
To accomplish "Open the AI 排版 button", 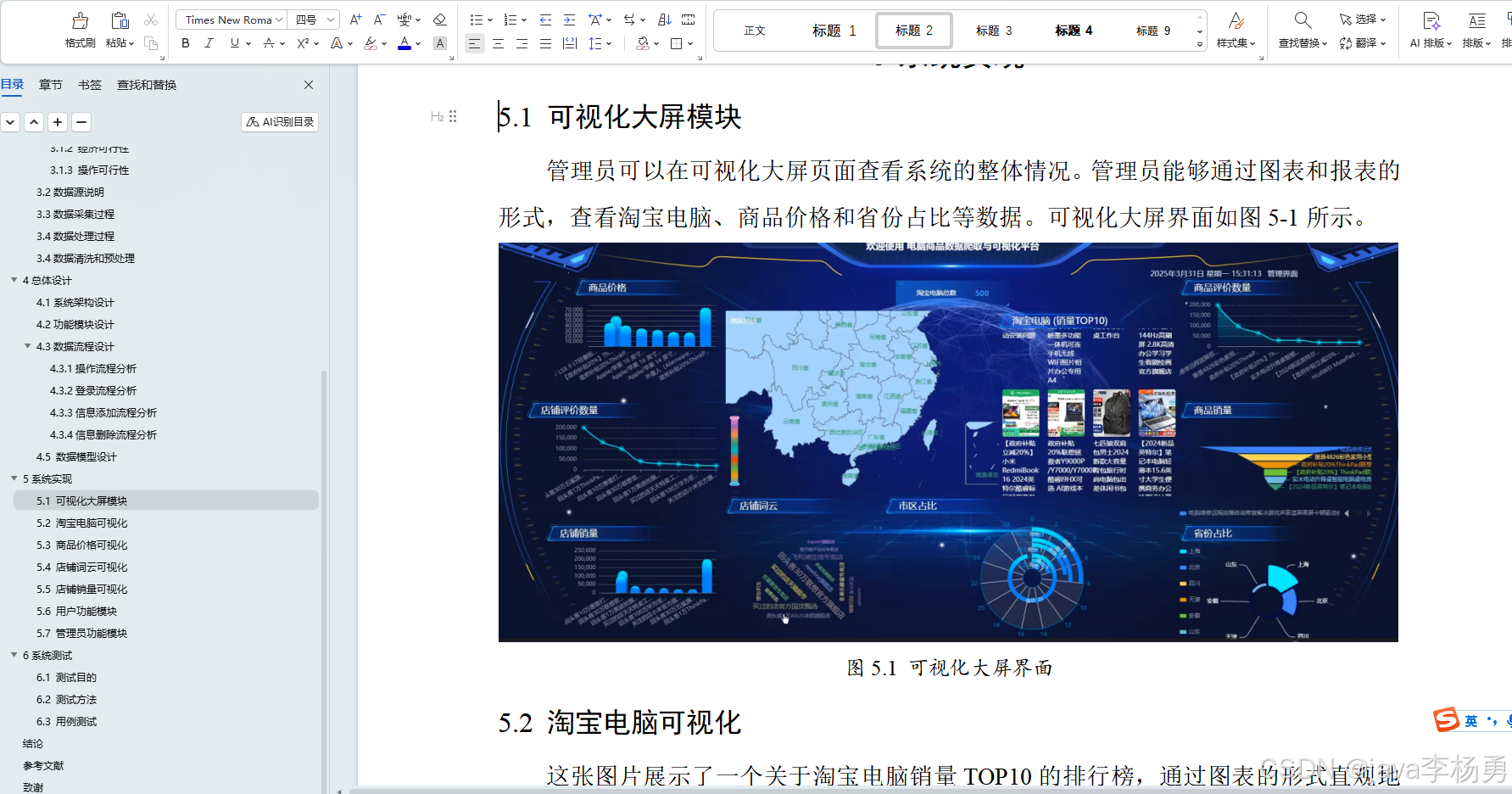I will [x=1431, y=30].
